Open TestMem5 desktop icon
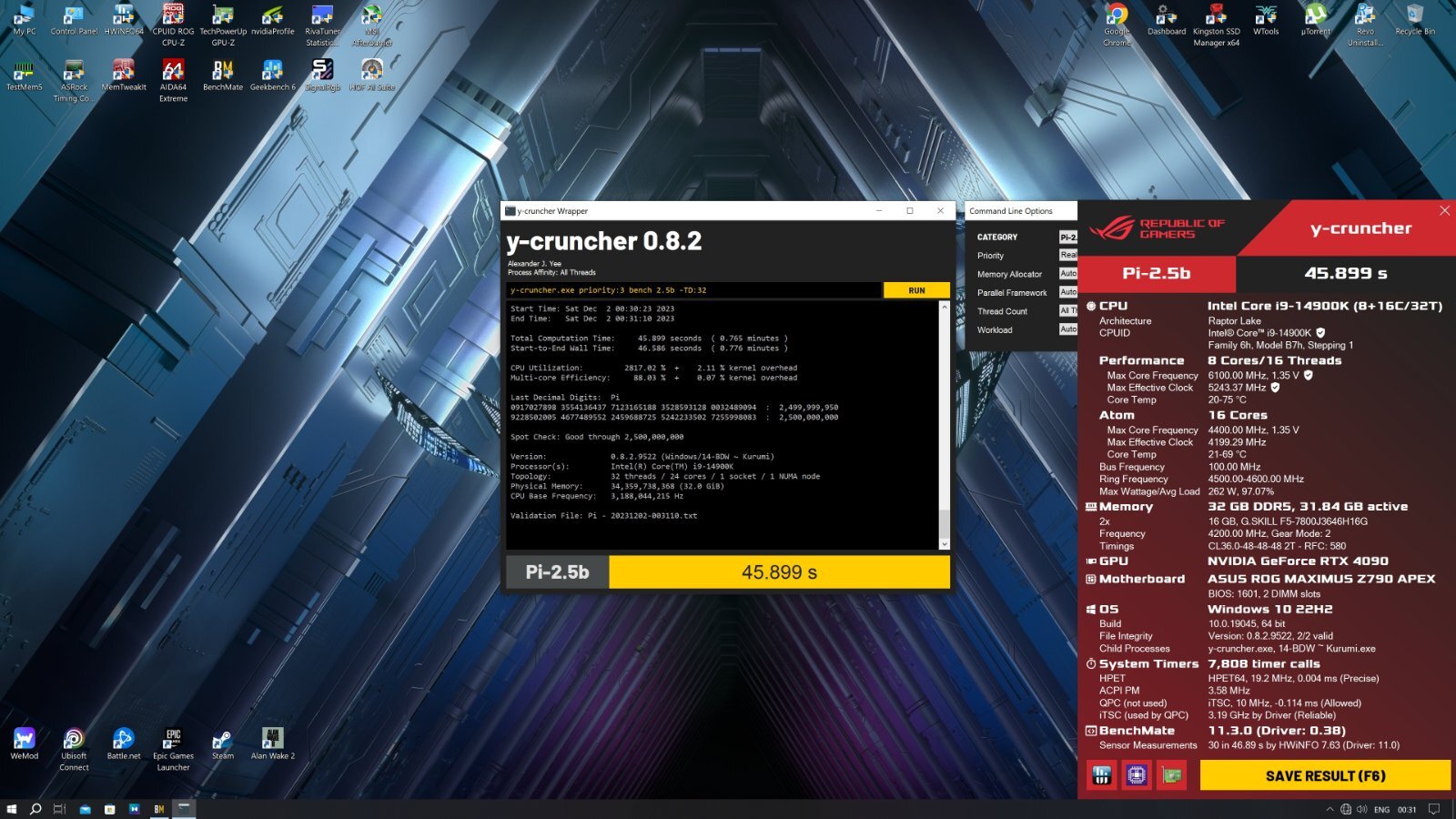 tap(25, 76)
